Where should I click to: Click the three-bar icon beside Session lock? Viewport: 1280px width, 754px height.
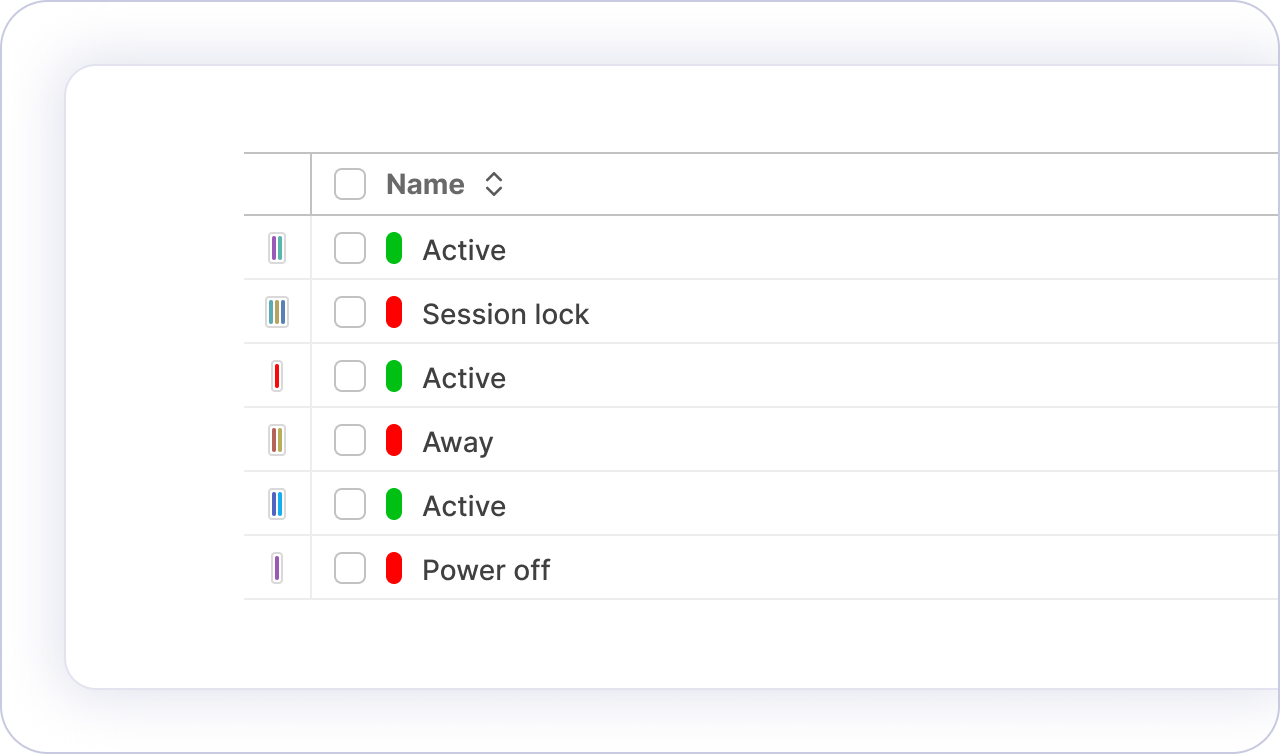277,312
